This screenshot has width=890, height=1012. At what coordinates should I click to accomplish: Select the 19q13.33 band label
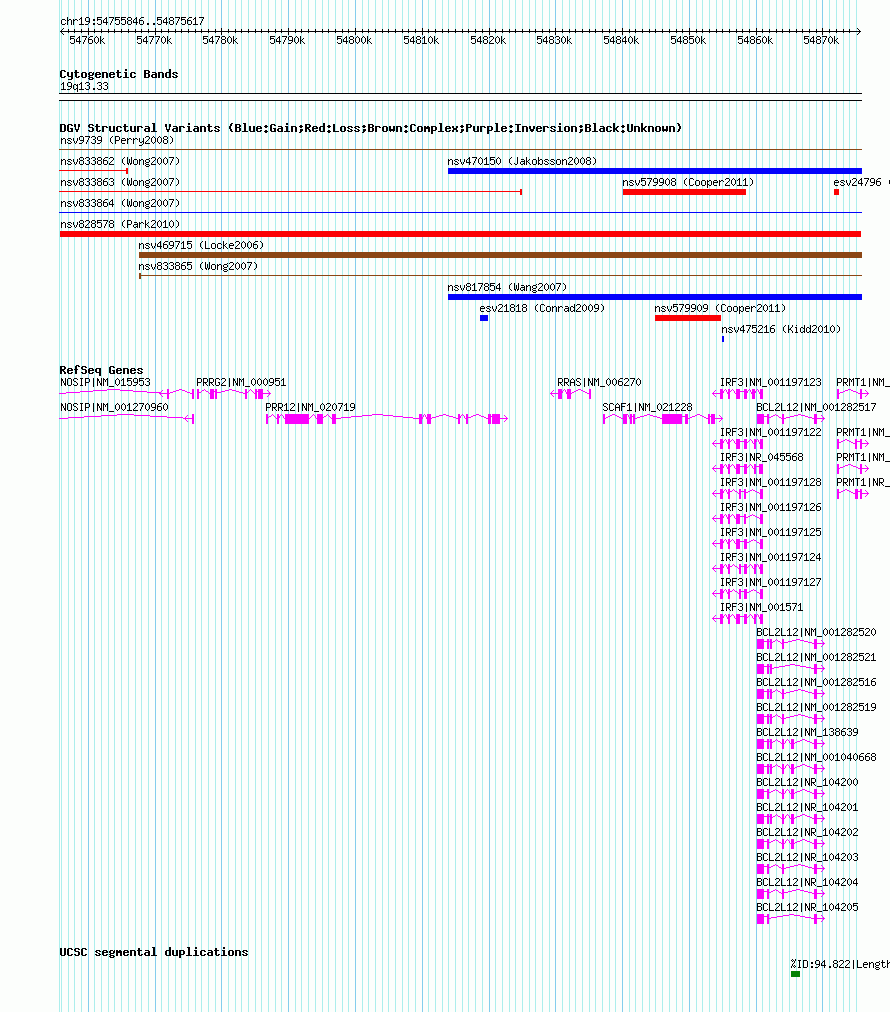pos(85,86)
